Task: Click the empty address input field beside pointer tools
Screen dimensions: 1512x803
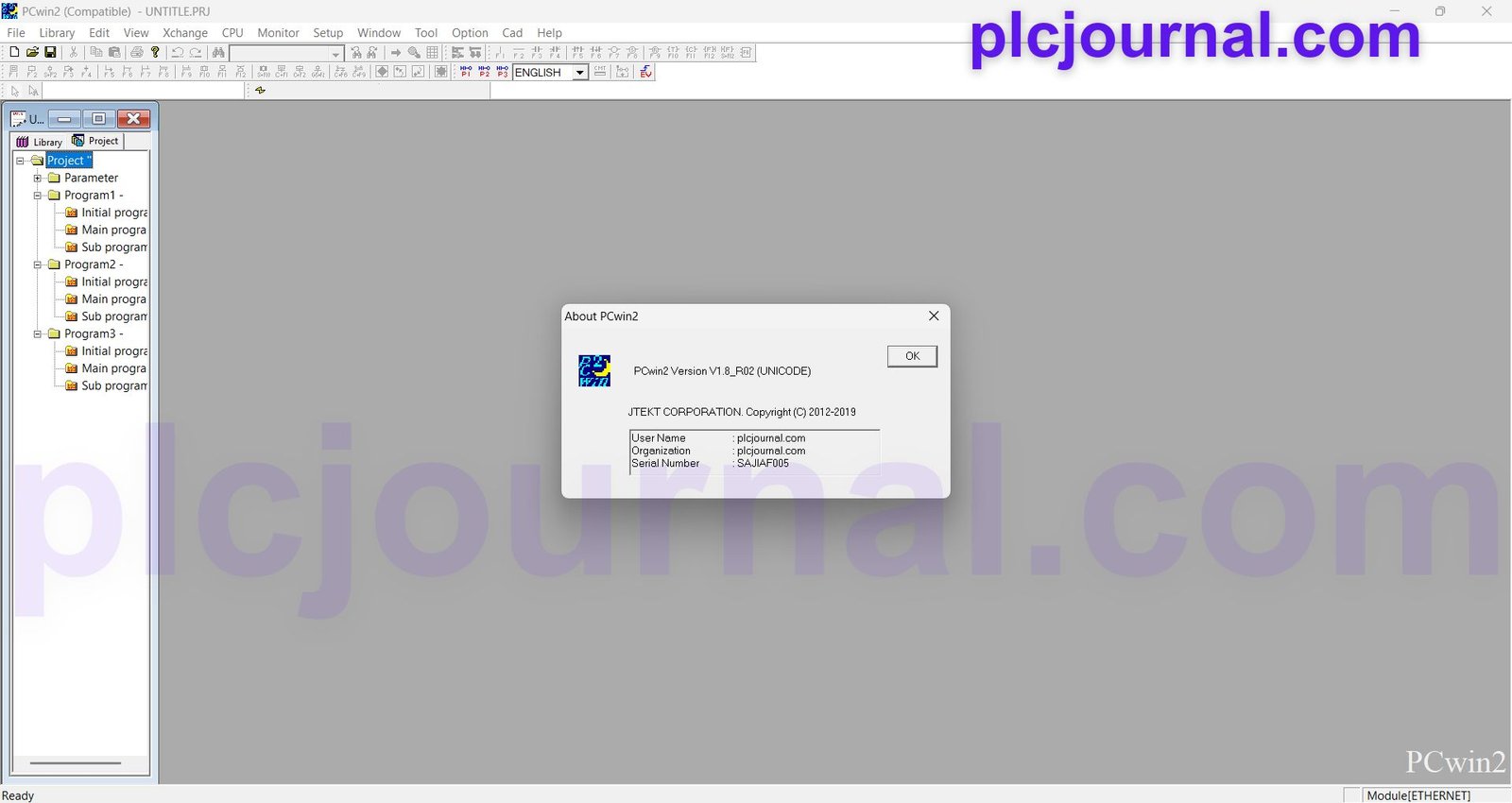Action: coord(144,91)
